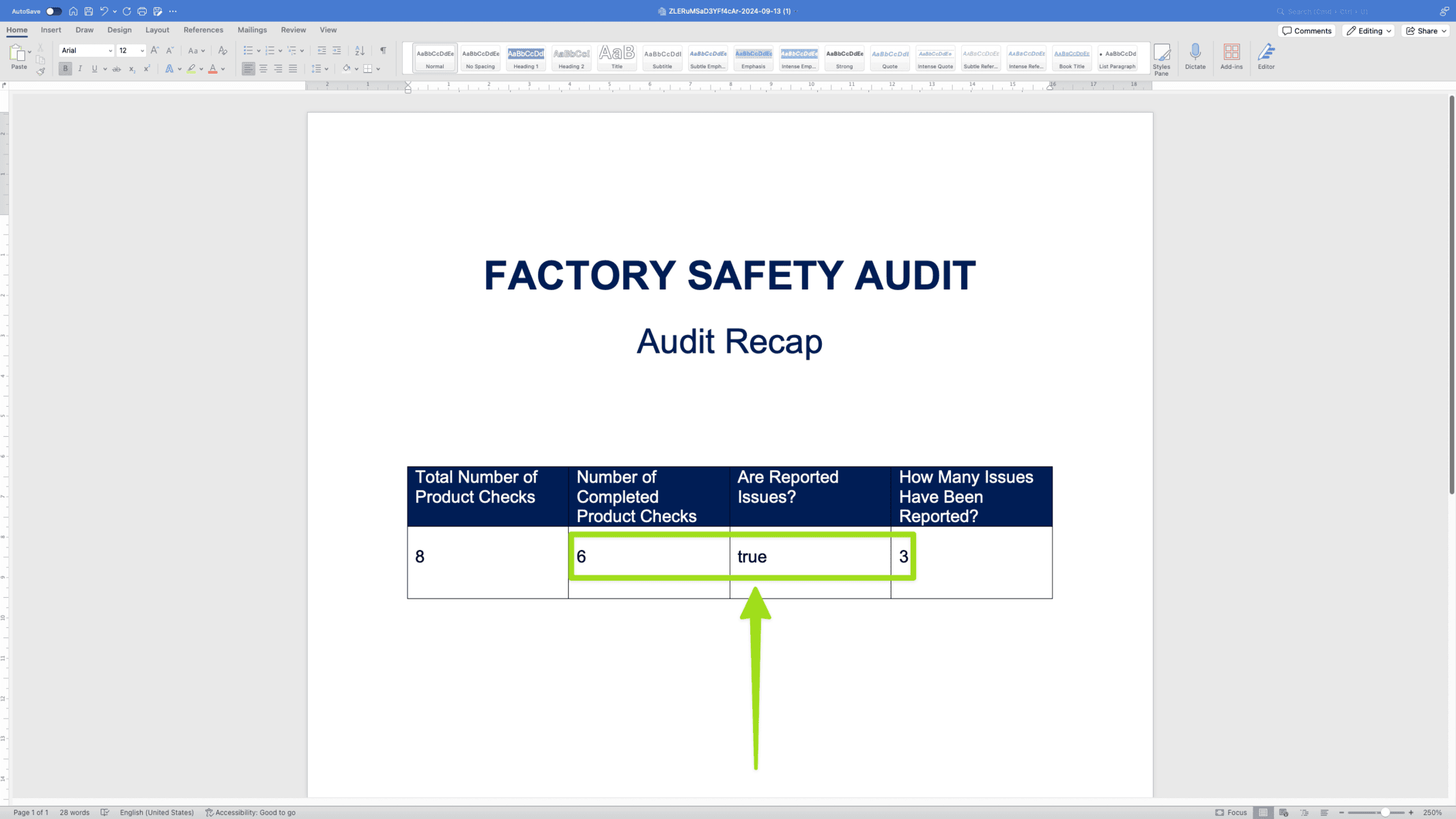Start Dictate microphone
Viewport: 1456px width, 819px height.
tap(1195, 56)
